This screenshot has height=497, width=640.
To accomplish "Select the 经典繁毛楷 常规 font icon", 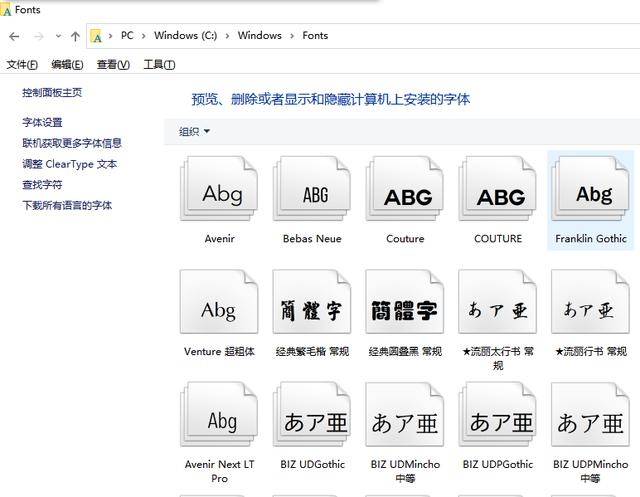I will [312, 308].
